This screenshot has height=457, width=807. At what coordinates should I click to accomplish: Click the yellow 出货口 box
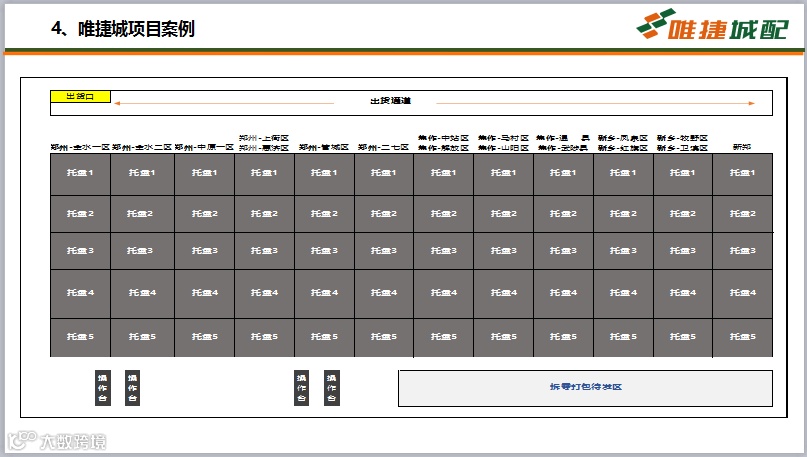(x=80, y=96)
